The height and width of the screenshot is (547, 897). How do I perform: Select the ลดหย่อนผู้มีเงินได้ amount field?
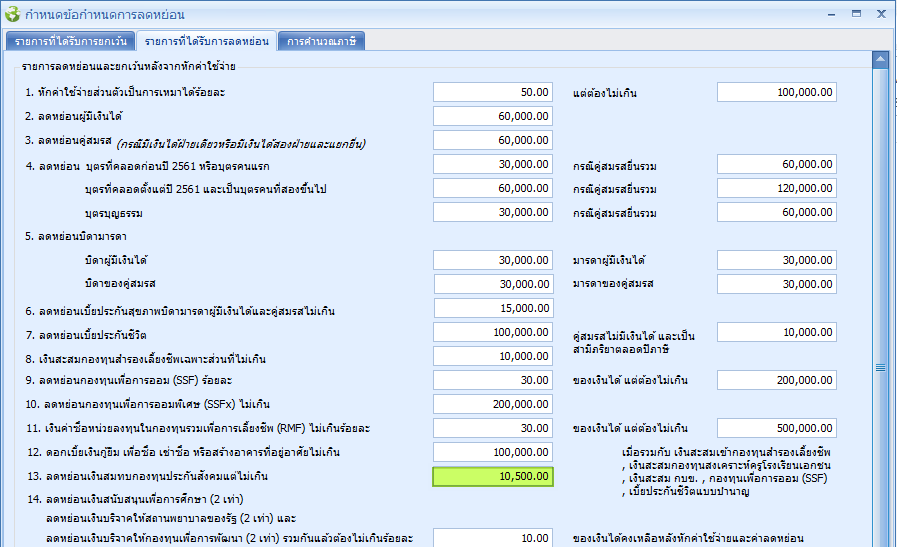pyautogui.click(x=493, y=116)
